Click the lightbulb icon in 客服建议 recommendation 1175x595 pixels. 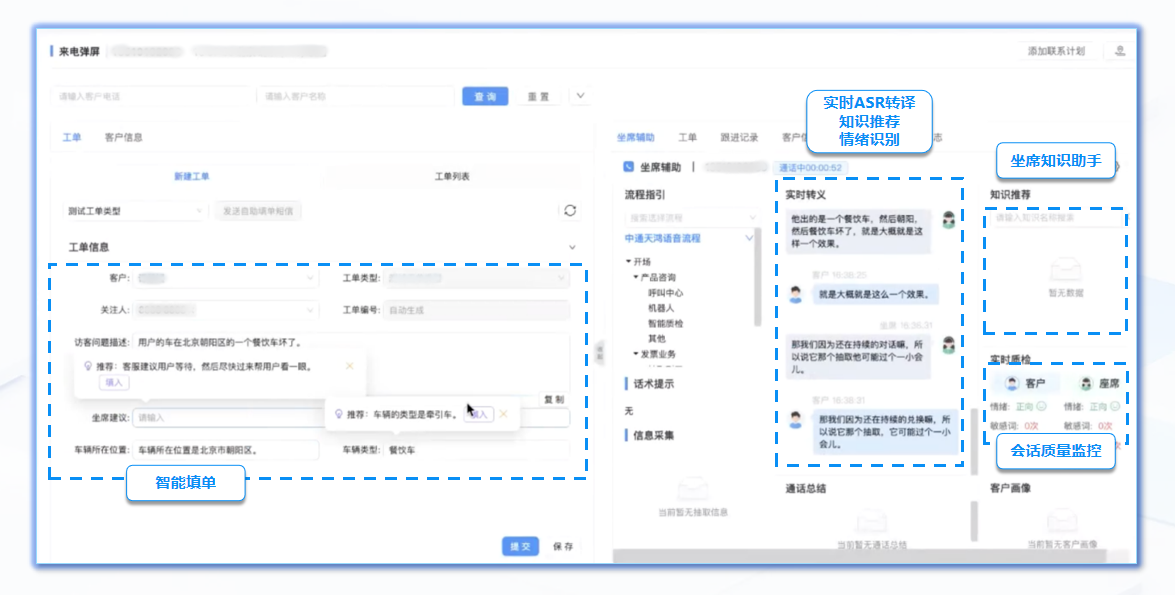click(87, 366)
